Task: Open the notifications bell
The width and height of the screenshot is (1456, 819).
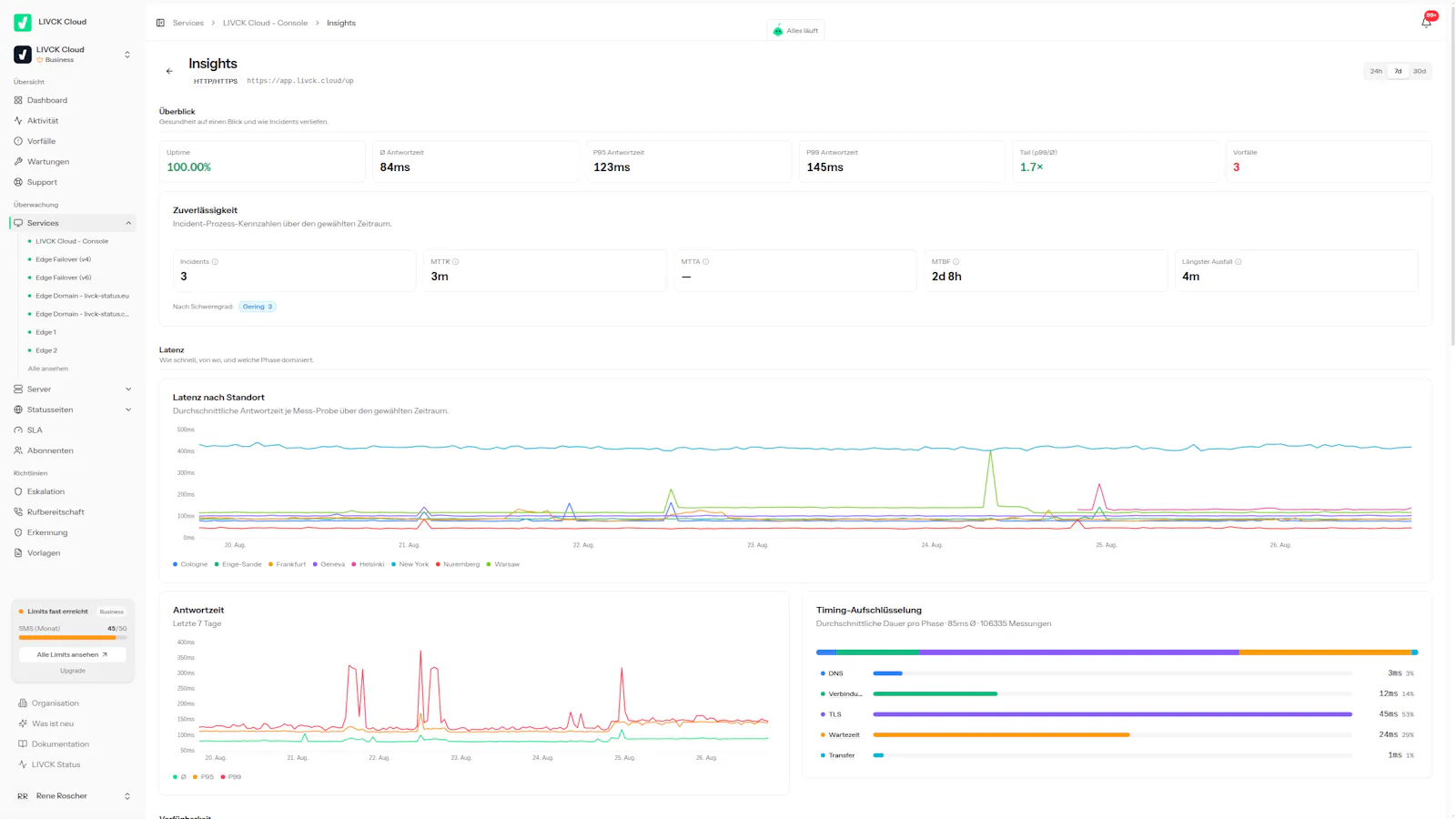Action: pos(1426,22)
